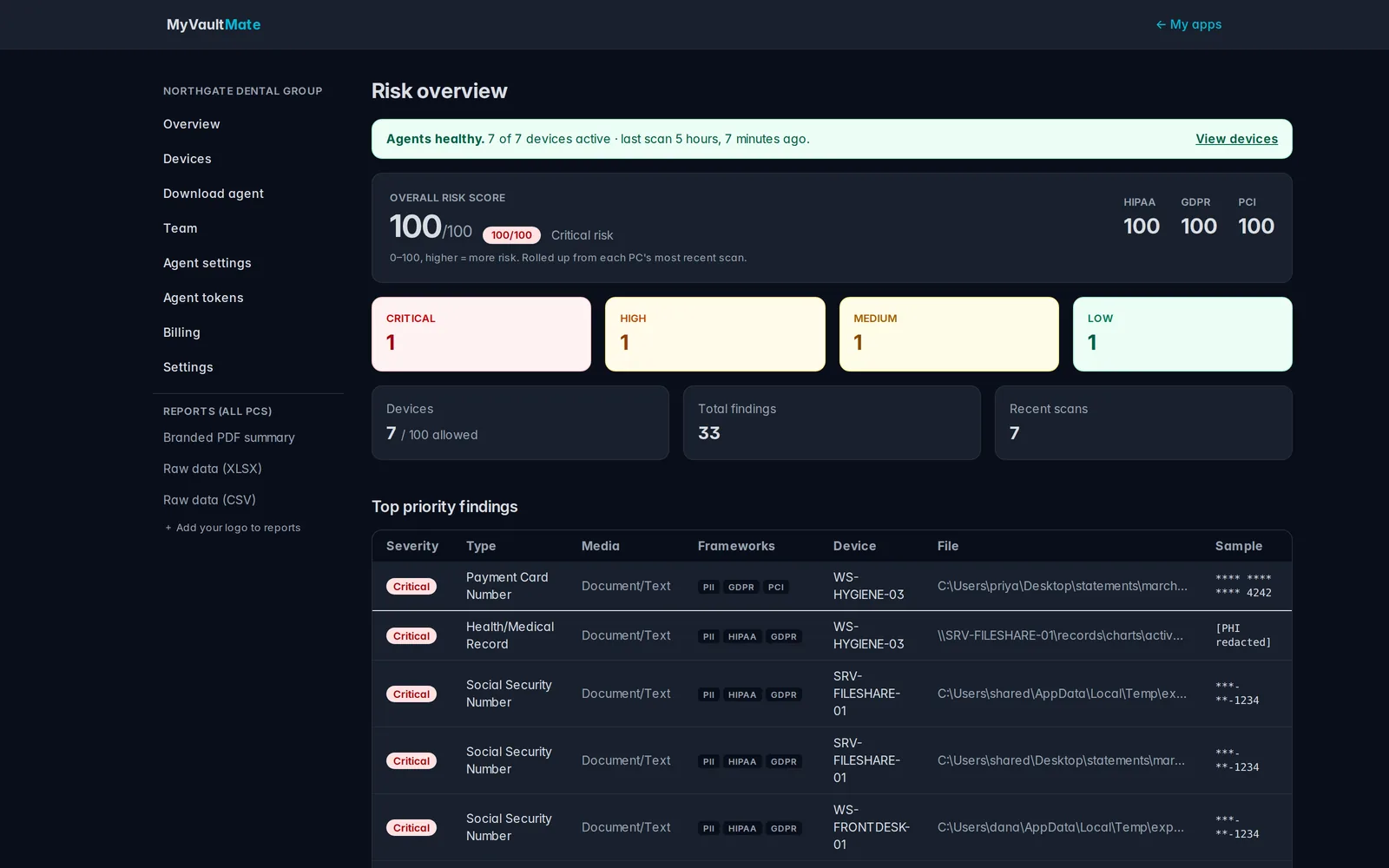Select the MEDIUM findings card

click(949, 334)
